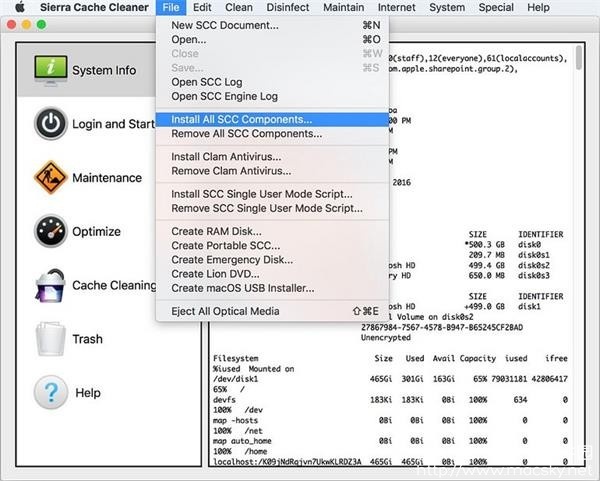Click the Cache Cleaning sidebar label

click(114, 285)
